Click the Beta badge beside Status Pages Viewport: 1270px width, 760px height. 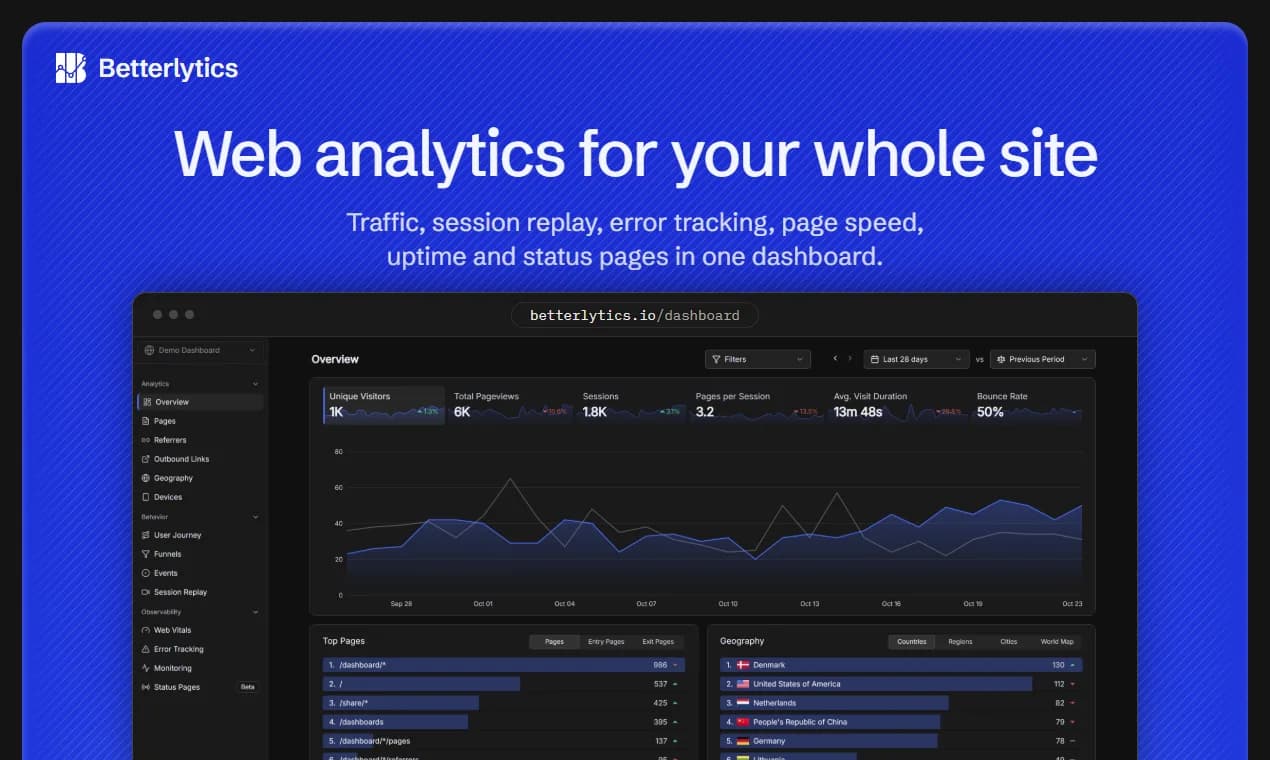(247, 687)
